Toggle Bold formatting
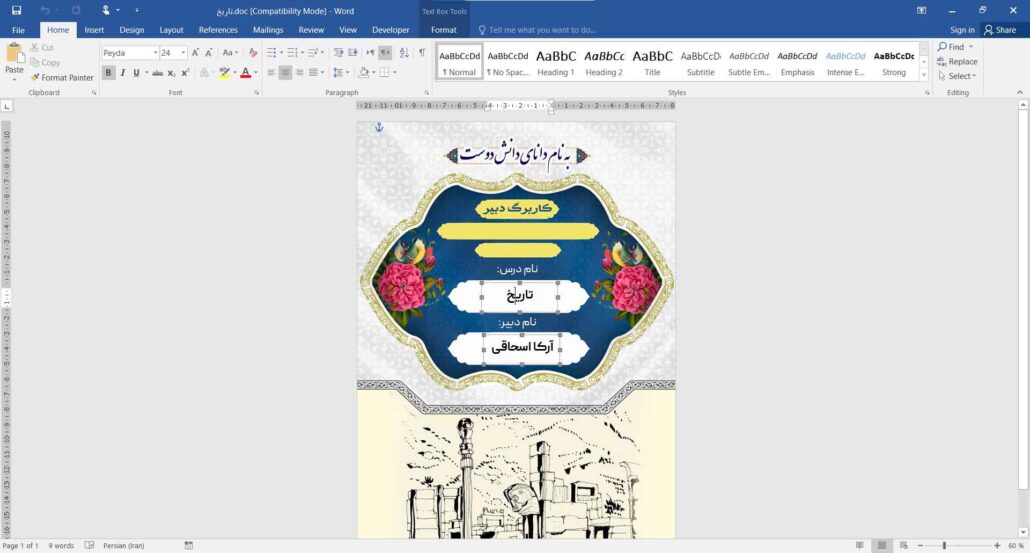Viewport: 1030px width, 553px height. coord(109,73)
